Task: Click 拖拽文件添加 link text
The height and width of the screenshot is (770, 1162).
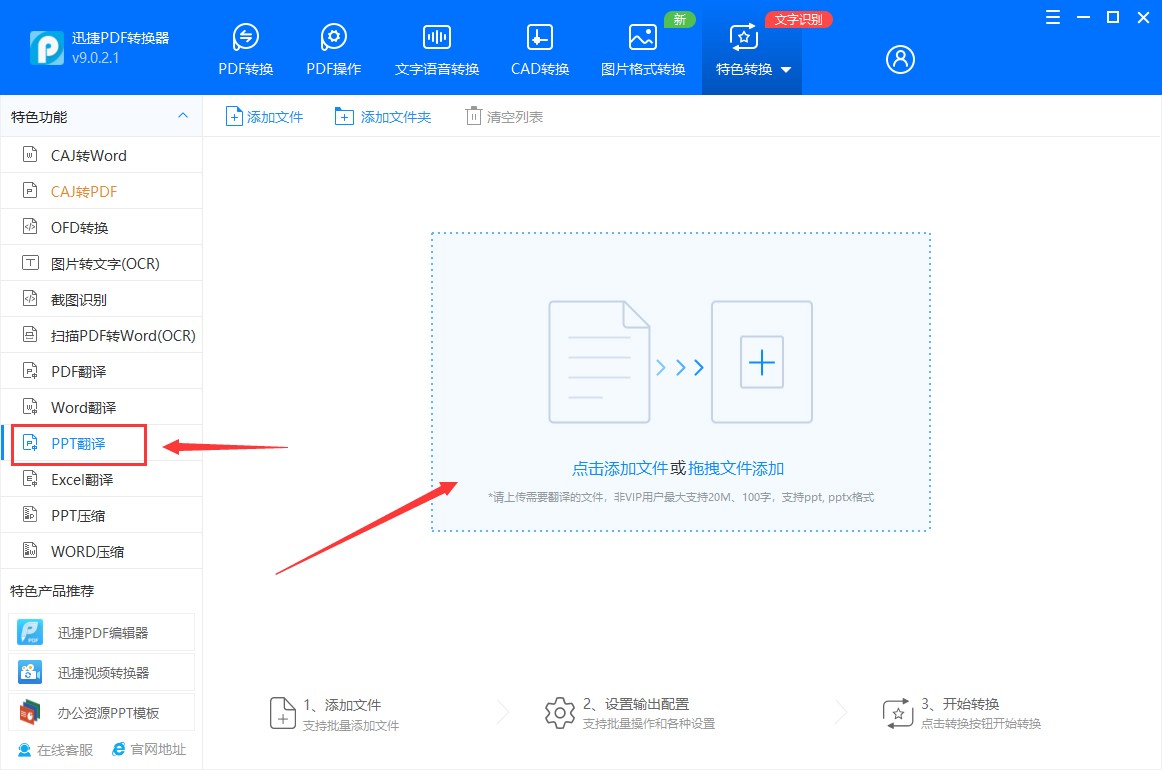Action: click(736, 468)
